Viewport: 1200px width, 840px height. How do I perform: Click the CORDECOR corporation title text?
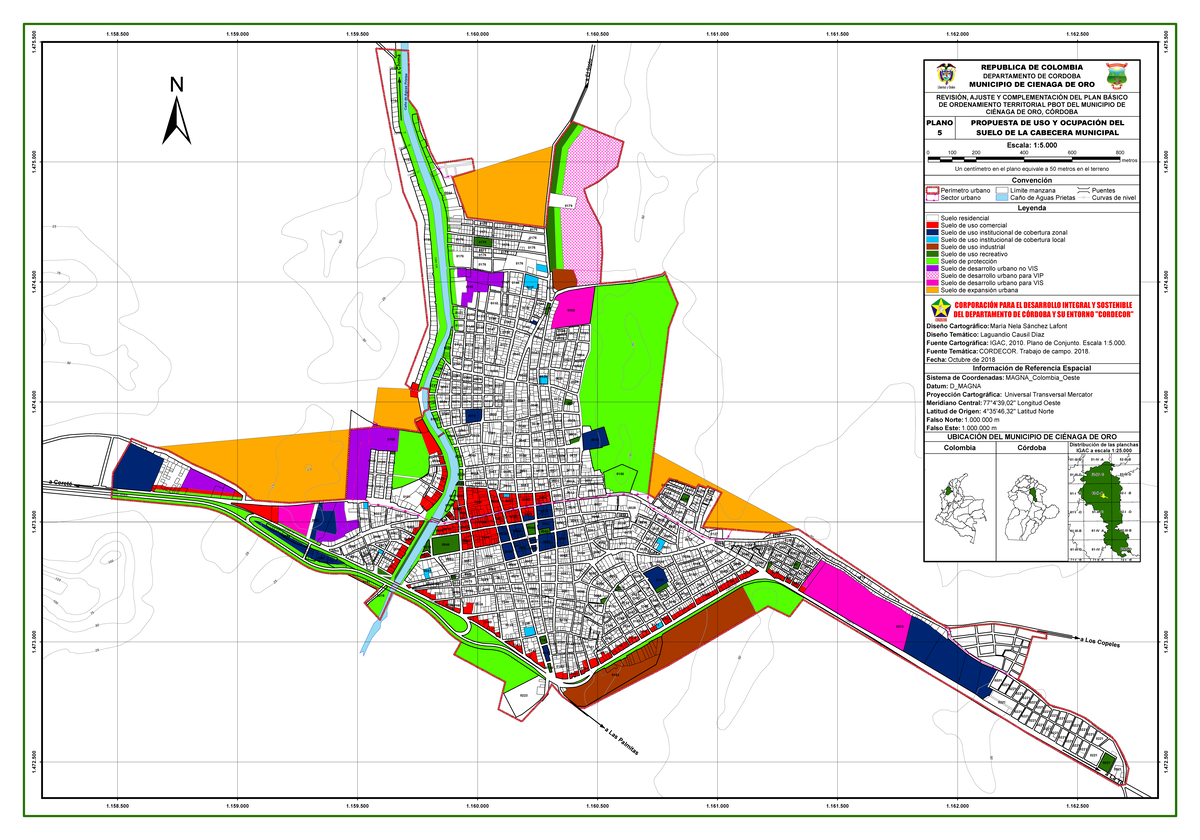pyautogui.click(x=1042, y=310)
